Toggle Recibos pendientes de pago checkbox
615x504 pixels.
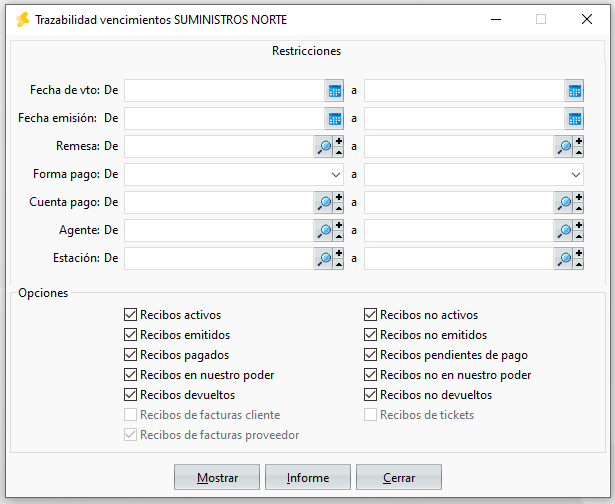click(x=370, y=355)
